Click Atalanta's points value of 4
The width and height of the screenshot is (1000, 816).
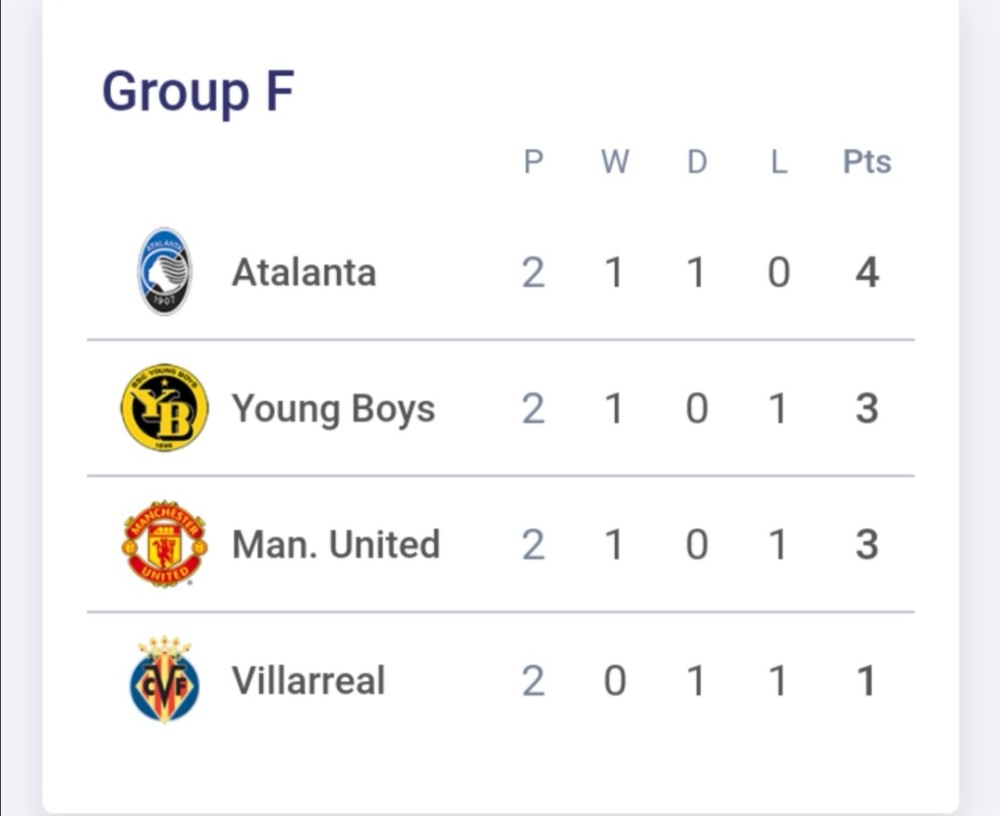pos(867,272)
